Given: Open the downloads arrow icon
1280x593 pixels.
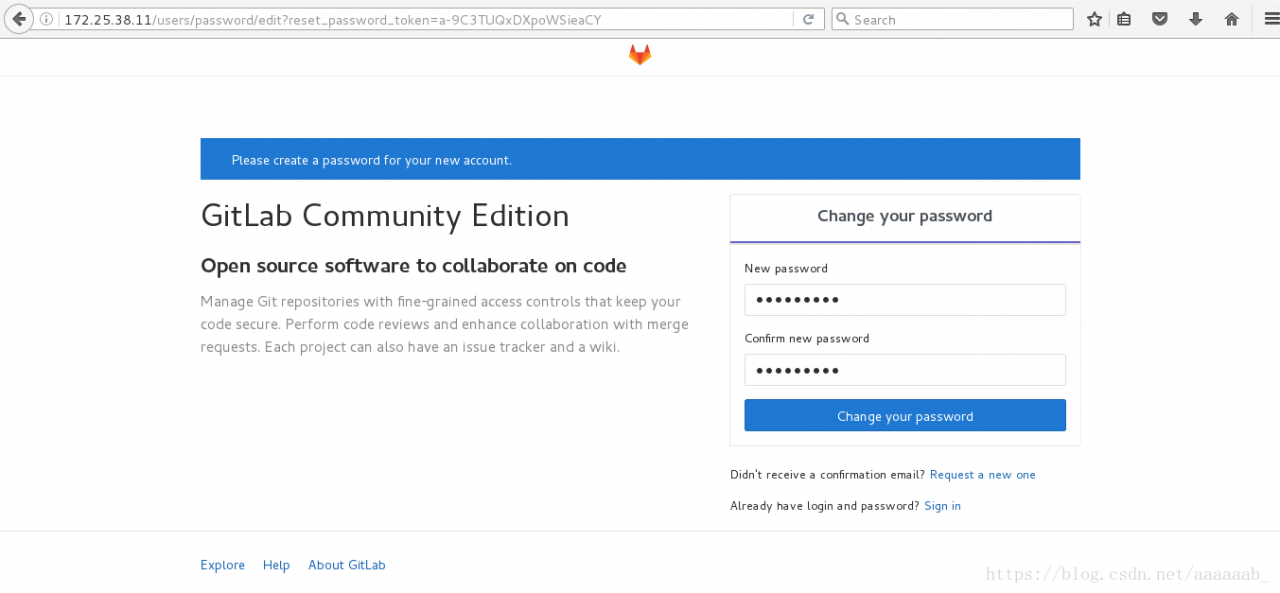Looking at the screenshot, I should click(1195, 19).
